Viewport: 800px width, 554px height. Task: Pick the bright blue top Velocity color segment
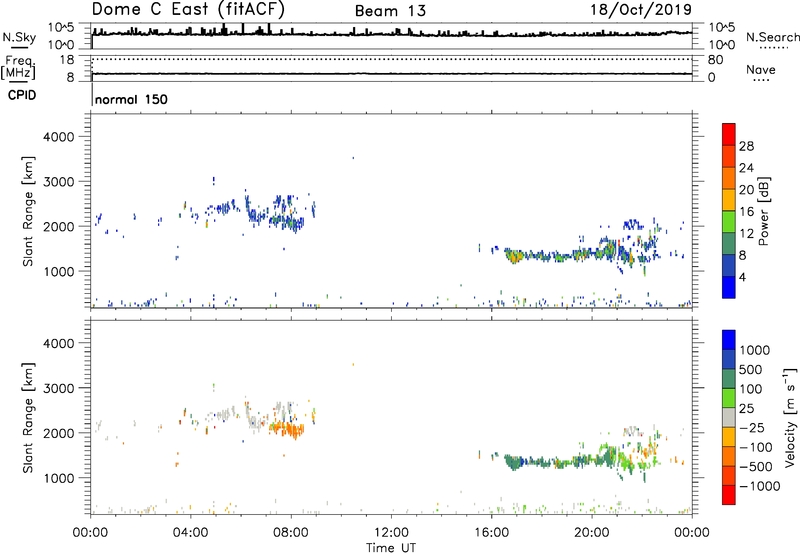point(729,340)
